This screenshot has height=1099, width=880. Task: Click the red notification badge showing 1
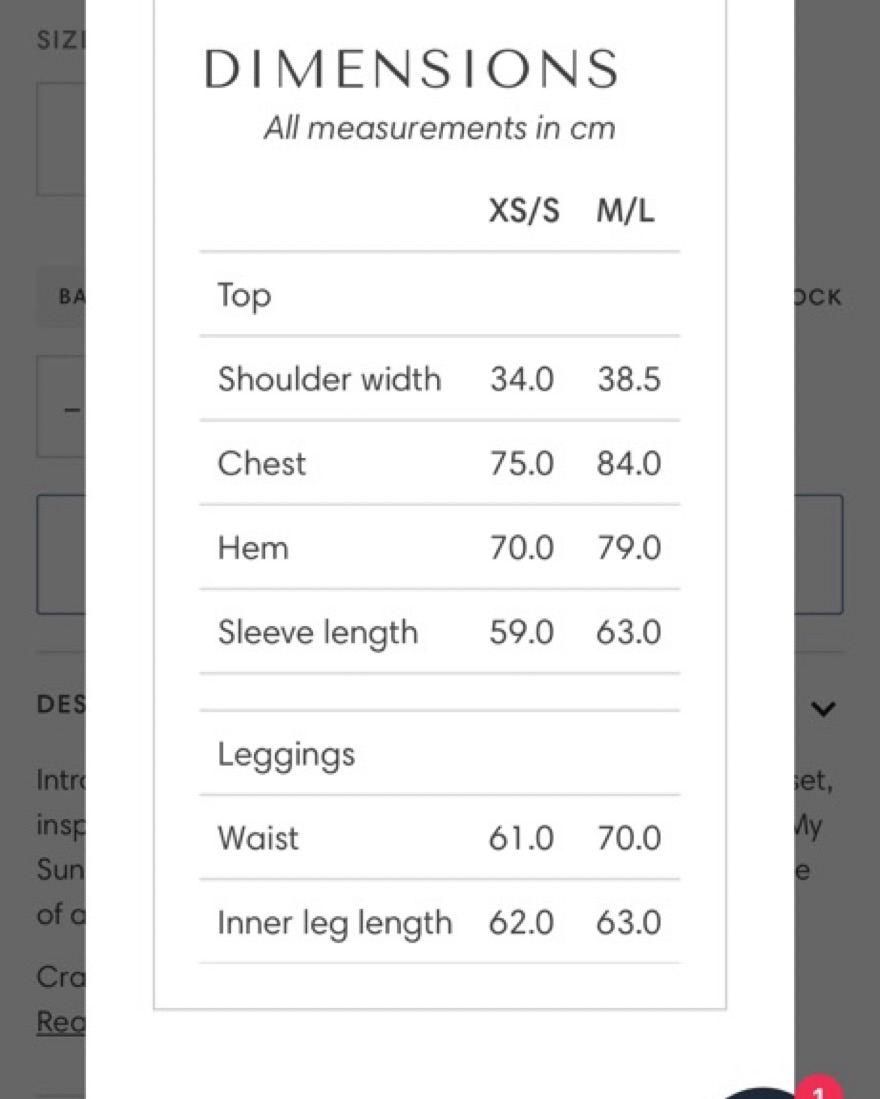[x=819, y=1090]
